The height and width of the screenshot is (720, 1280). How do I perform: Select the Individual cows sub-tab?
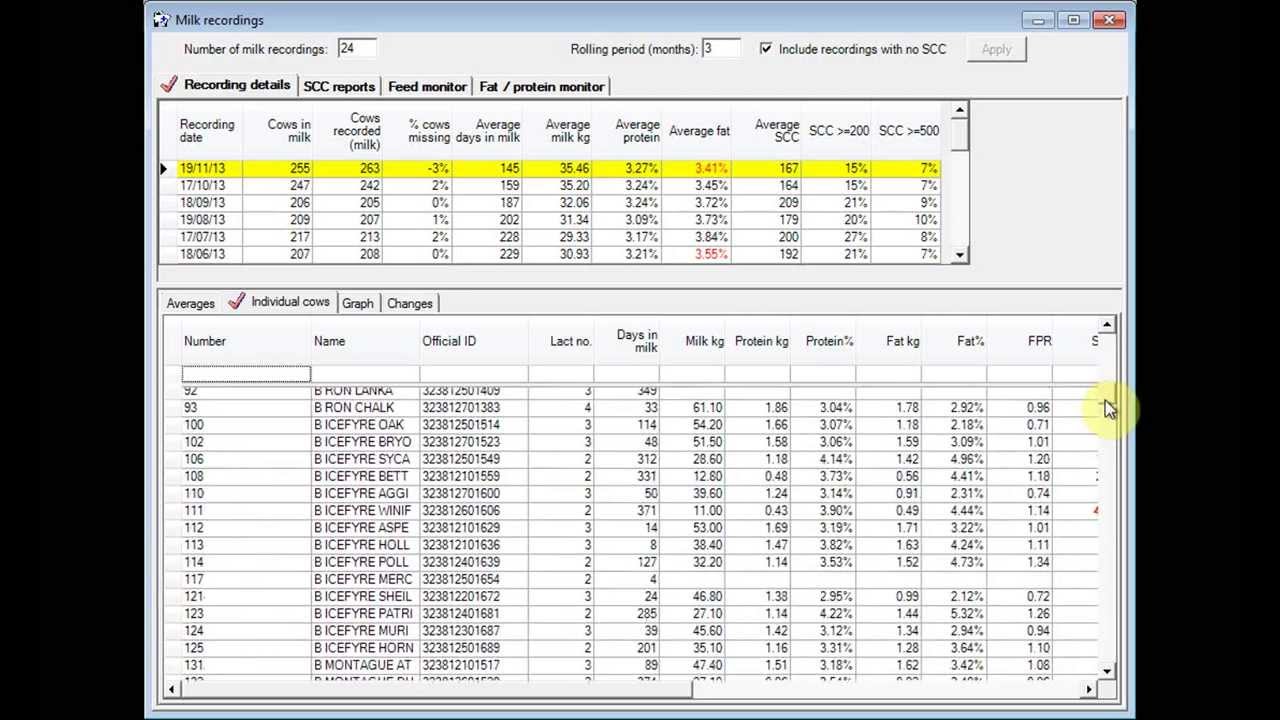(x=279, y=302)
